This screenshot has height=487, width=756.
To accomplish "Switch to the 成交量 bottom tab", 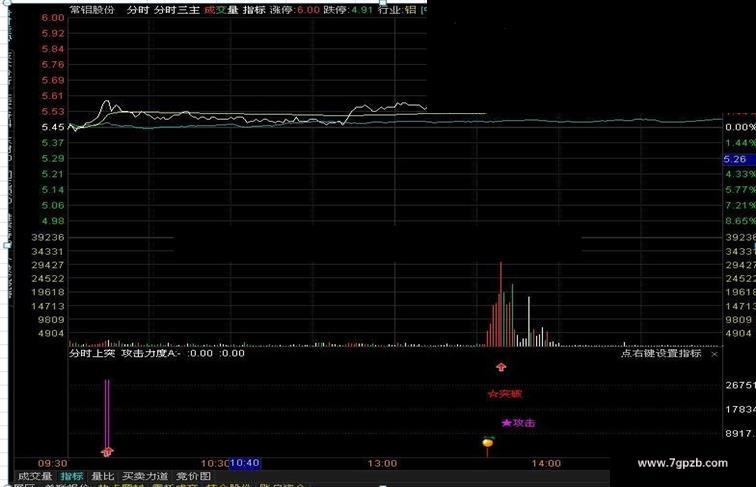I will [35, 476].
